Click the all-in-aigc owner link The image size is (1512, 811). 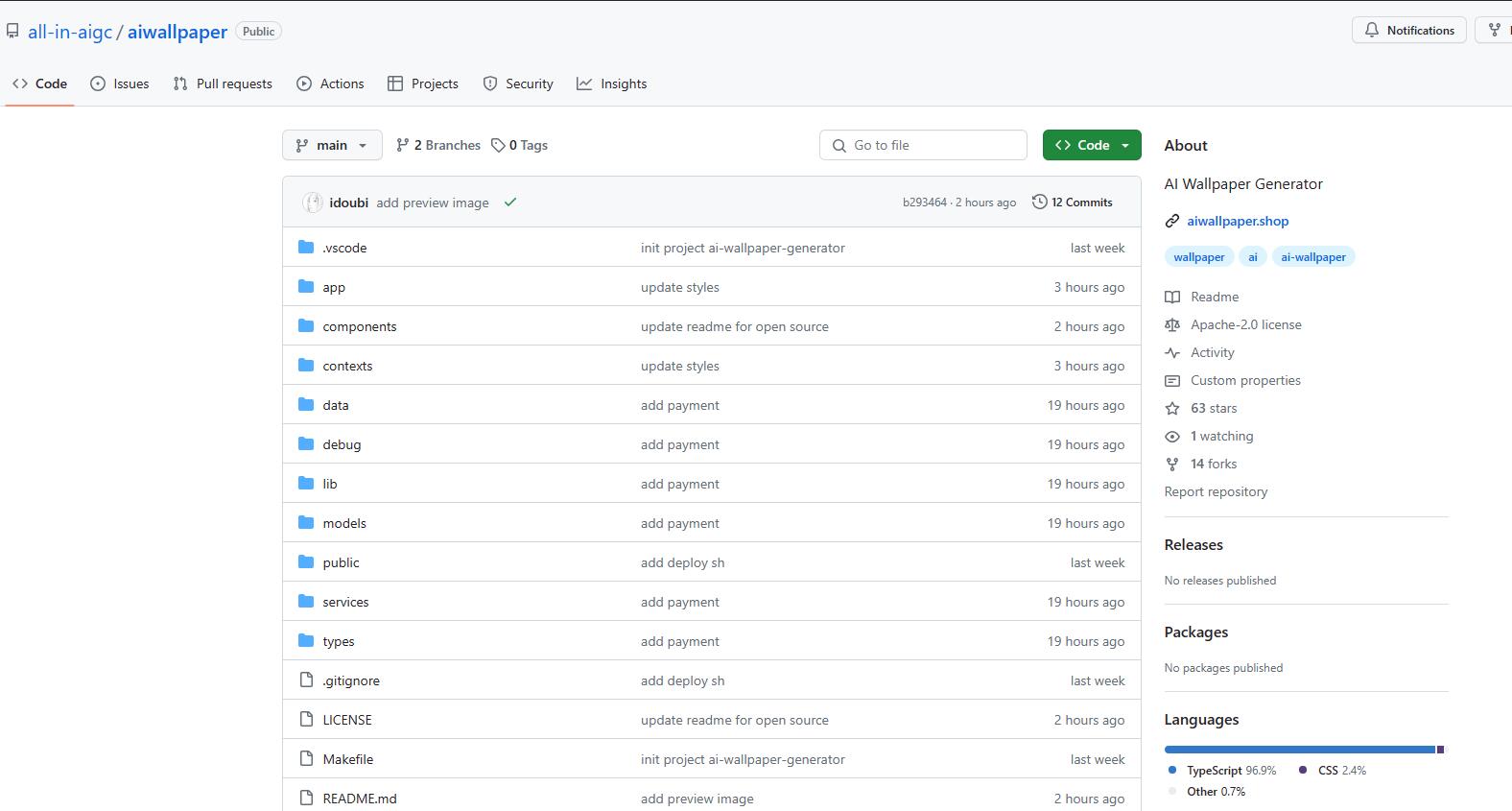click(x=70, y=32)
